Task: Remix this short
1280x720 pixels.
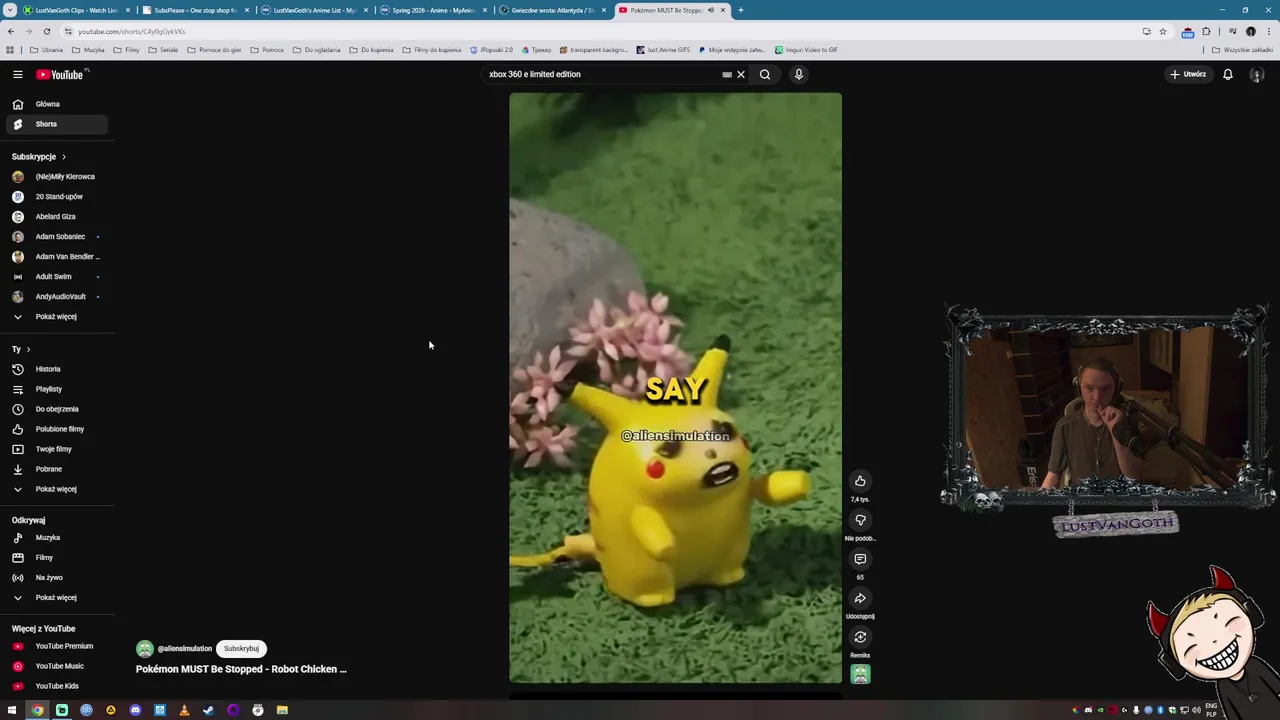Action: [x=860, y=637]
